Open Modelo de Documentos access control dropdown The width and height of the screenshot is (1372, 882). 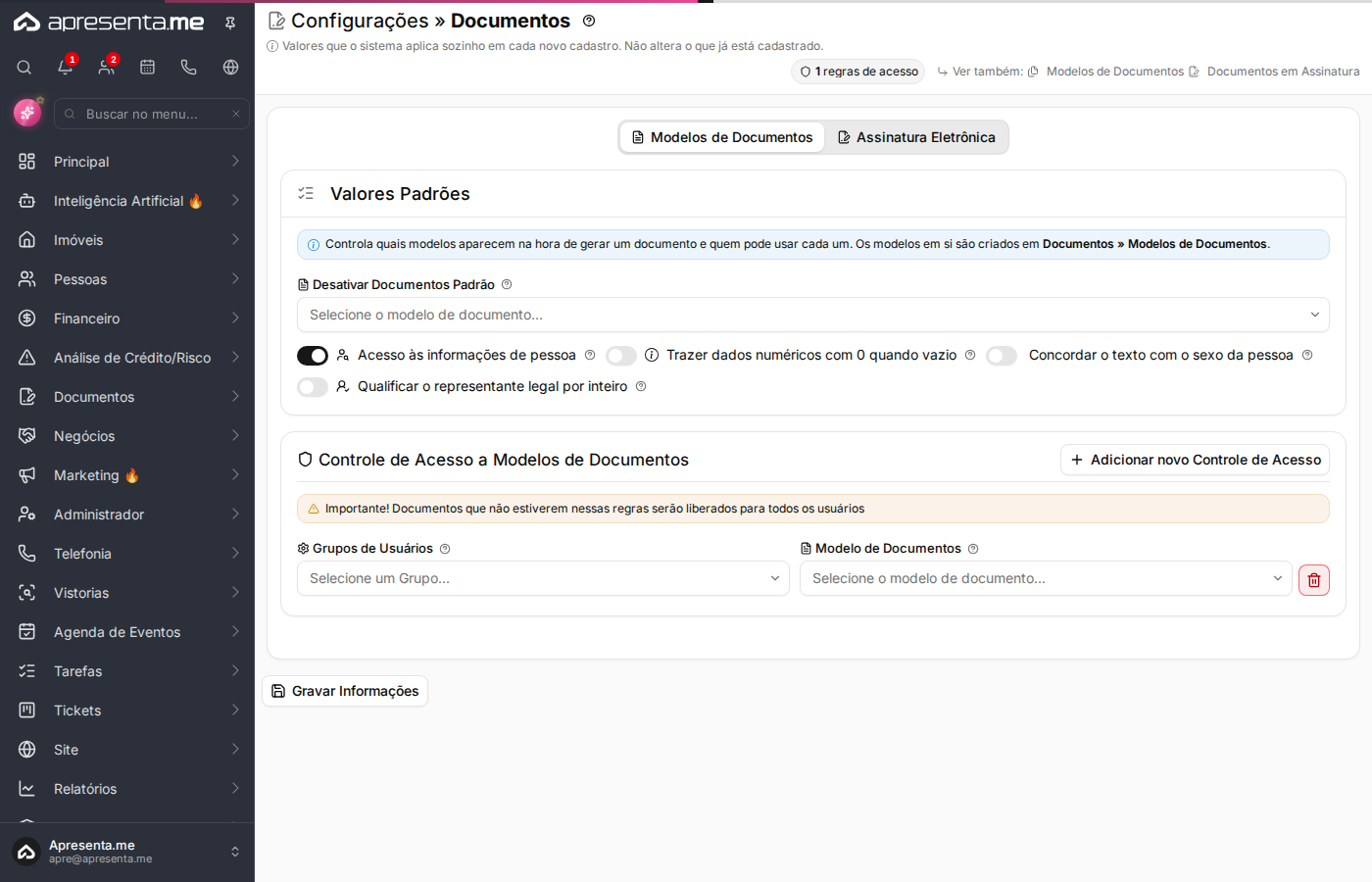[1046, 578]
